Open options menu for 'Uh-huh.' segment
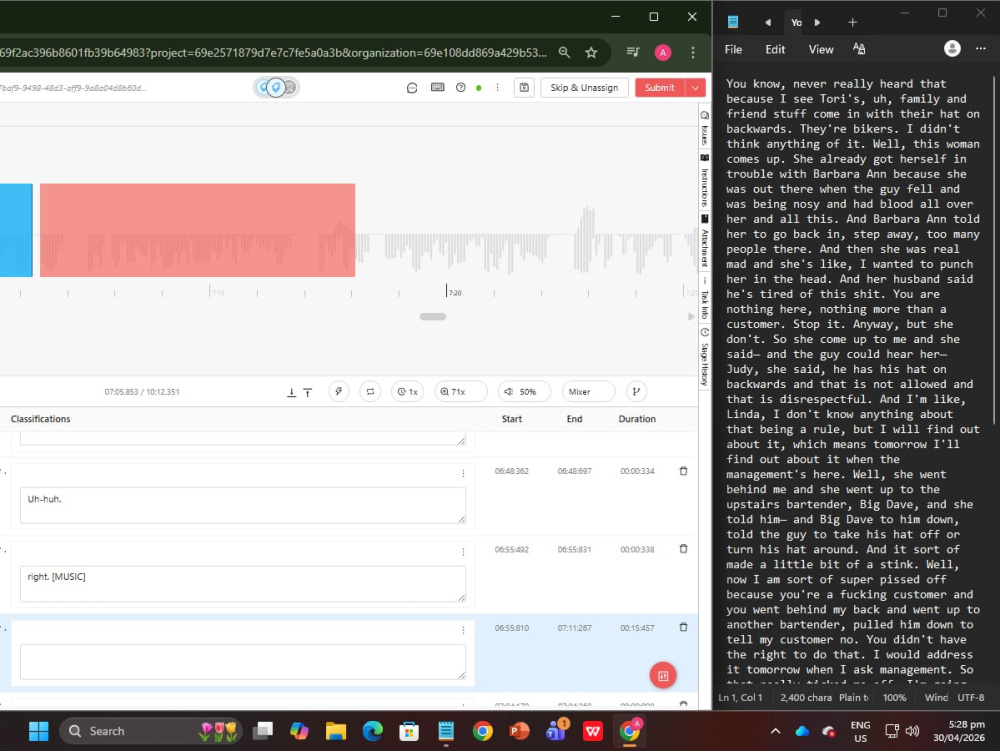The height and width of the screenshot is (751, 1000). click(x=463, y=474)
